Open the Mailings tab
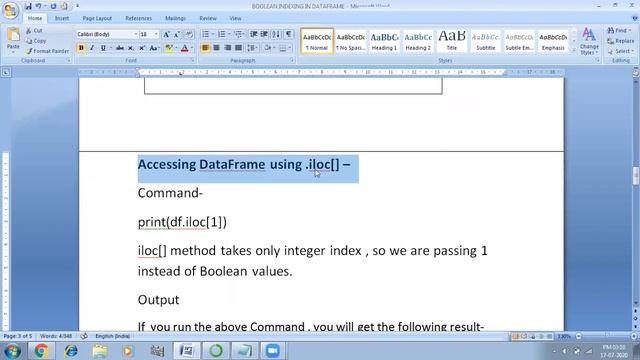Image resolution: width=640 pixels, height=360 pixels. pyautogui.click(x=176, y=18)
